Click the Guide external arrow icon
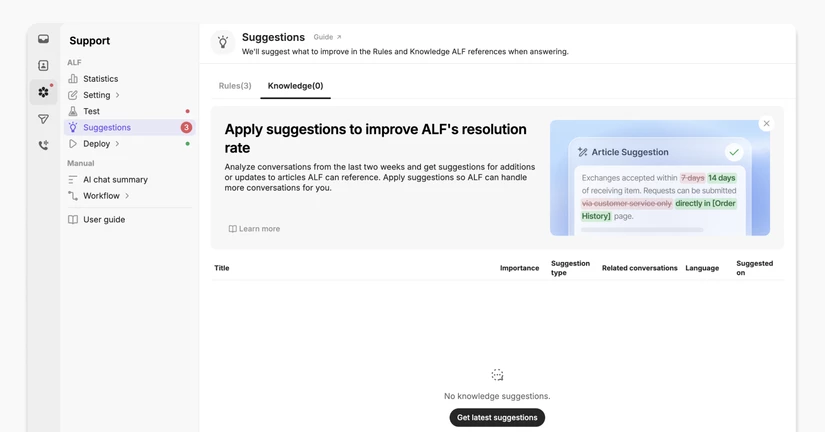The height and width of the screenshot is (432, 825). 339,37
